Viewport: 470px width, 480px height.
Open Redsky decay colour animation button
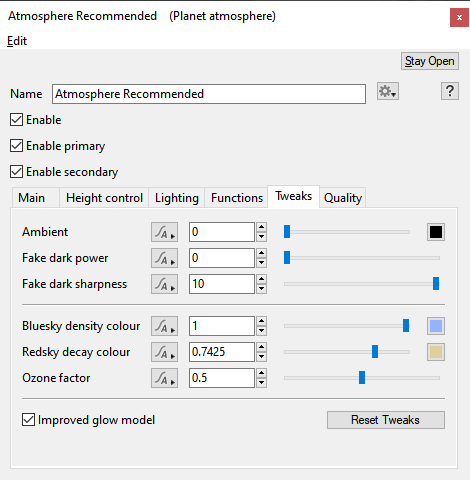point(164,352)
